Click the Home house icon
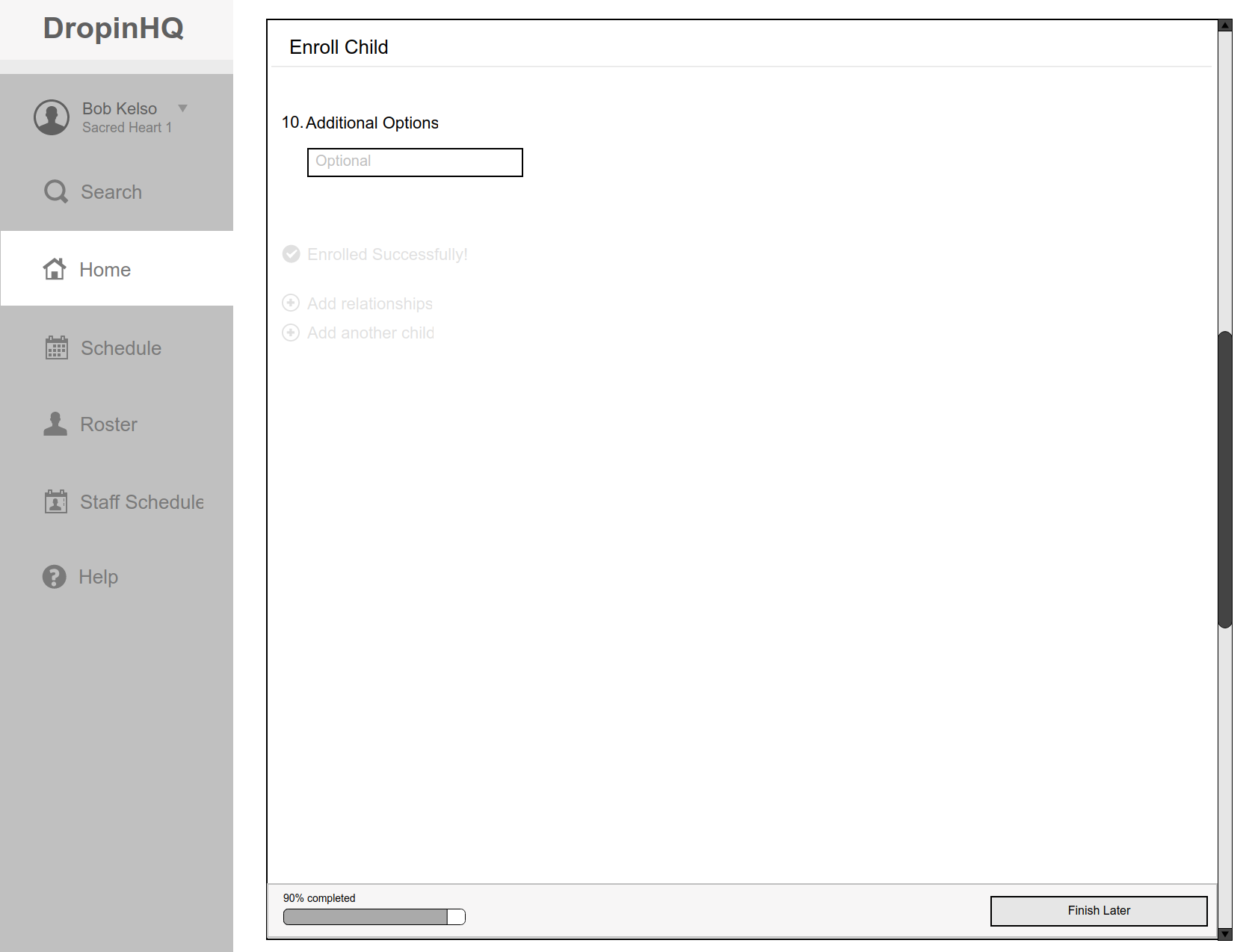 click(55, 269)
